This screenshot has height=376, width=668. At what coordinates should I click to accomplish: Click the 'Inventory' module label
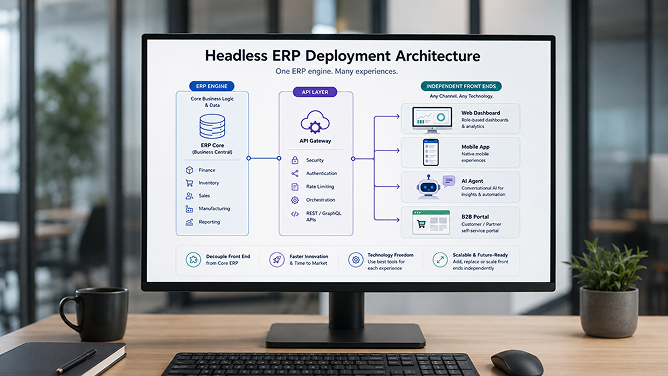click(x=209, y=183)
